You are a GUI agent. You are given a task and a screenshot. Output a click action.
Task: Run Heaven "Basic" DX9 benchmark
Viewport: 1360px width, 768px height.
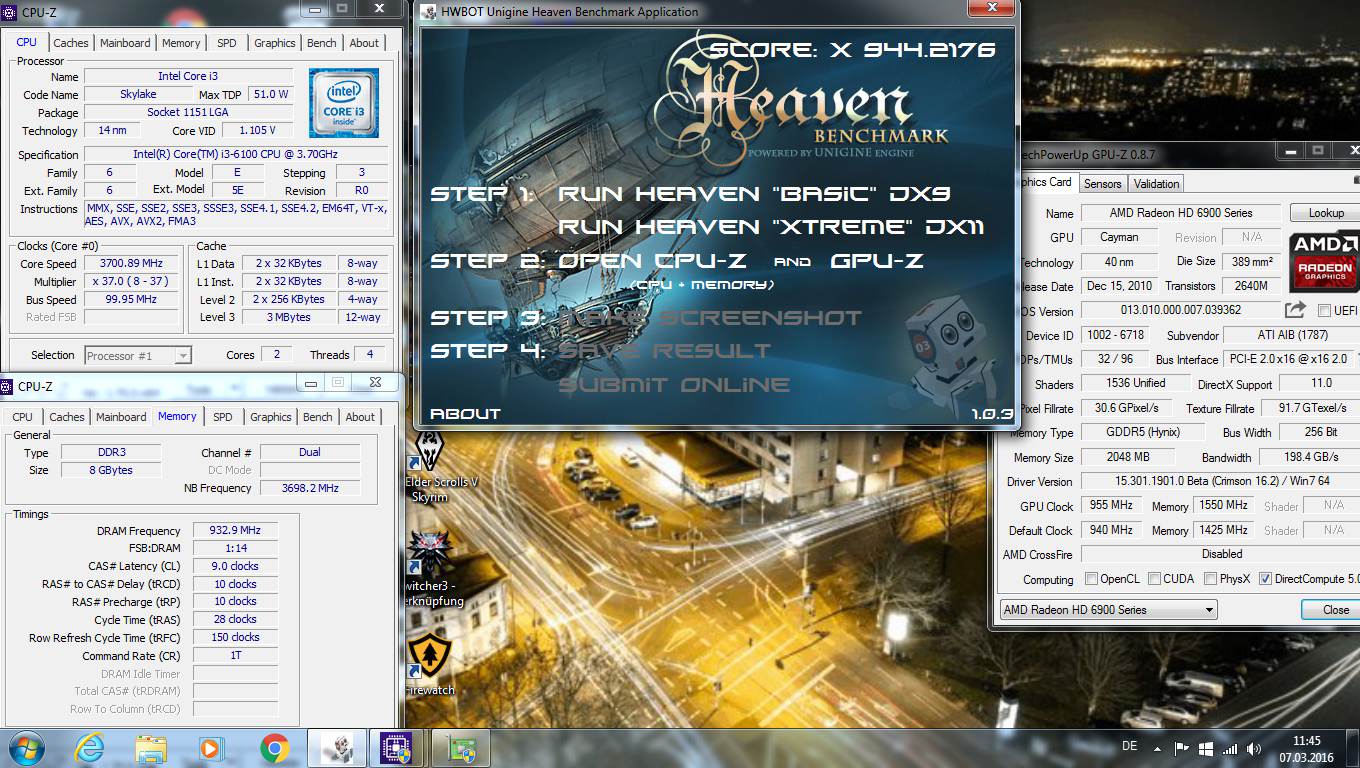click(x=754, y=194)
